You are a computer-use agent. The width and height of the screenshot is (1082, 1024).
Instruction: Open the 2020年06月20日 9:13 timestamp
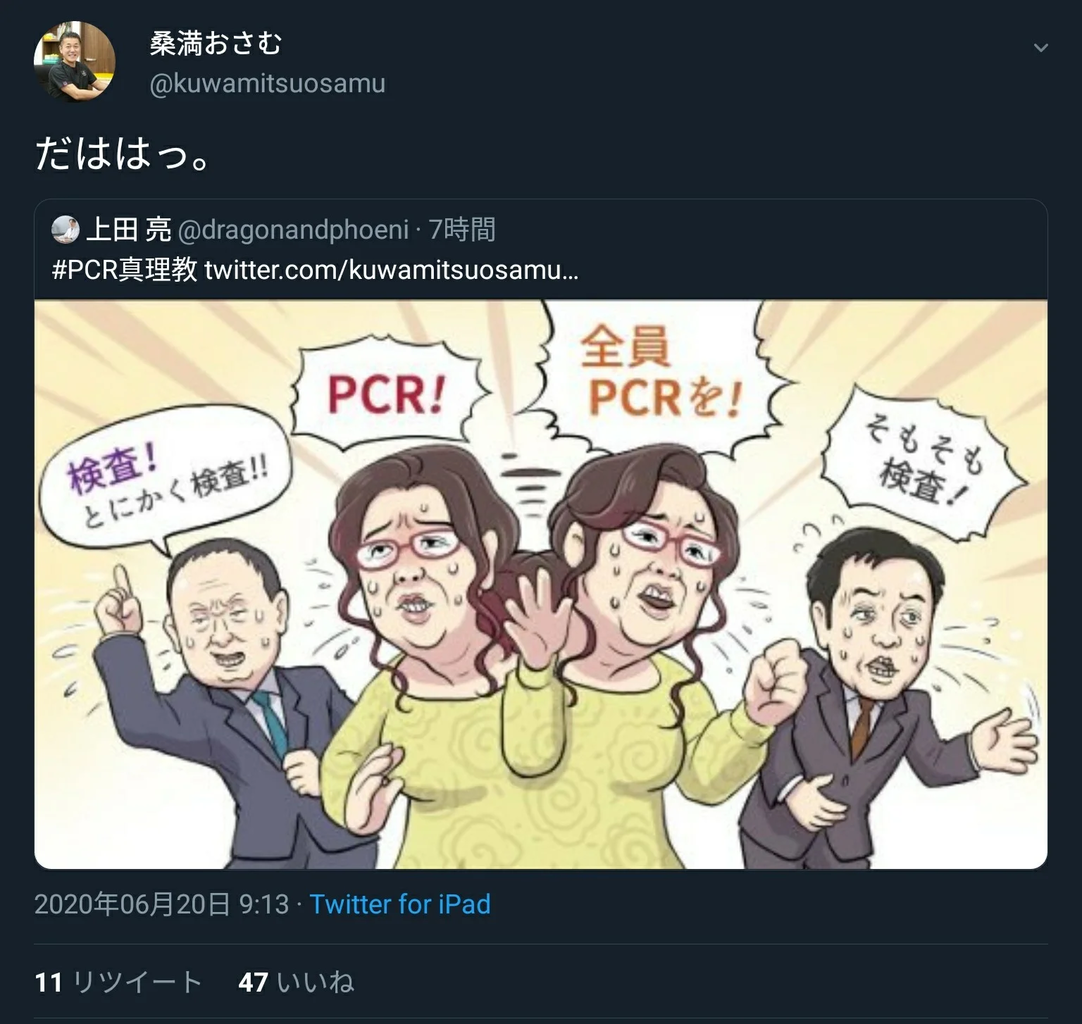click(x=161, y=904)
